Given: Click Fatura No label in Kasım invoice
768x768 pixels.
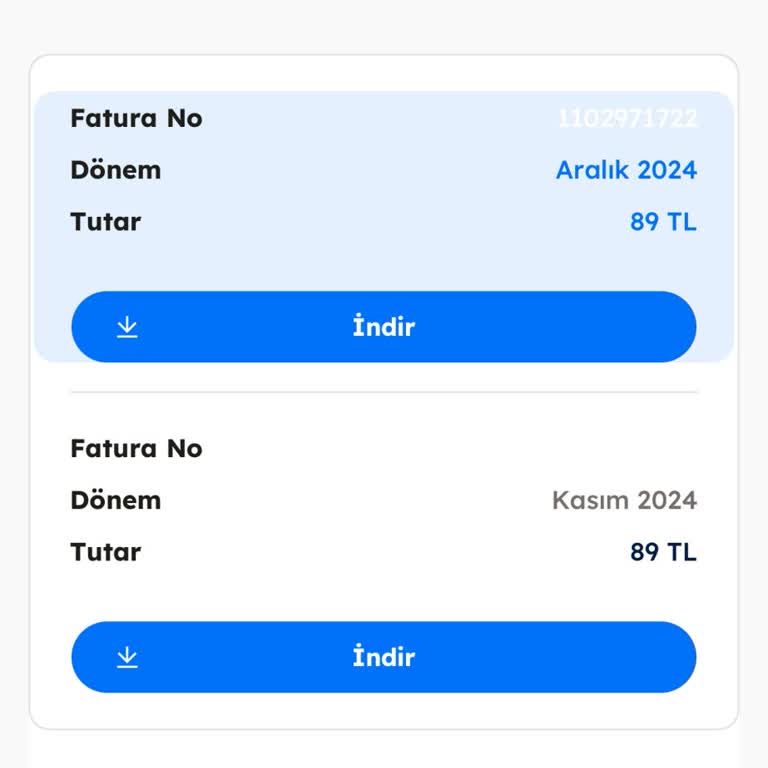Looking at the screenshot, I should click(x=136, y=448).
